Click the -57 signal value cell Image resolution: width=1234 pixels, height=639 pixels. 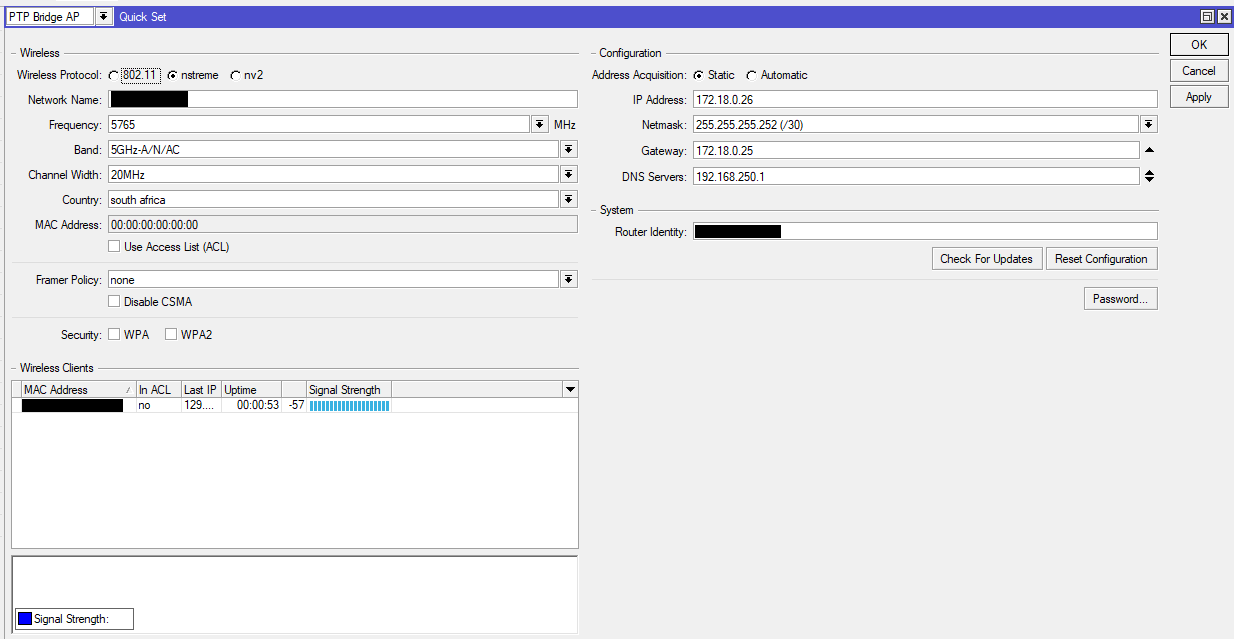(x=294, y=405)
